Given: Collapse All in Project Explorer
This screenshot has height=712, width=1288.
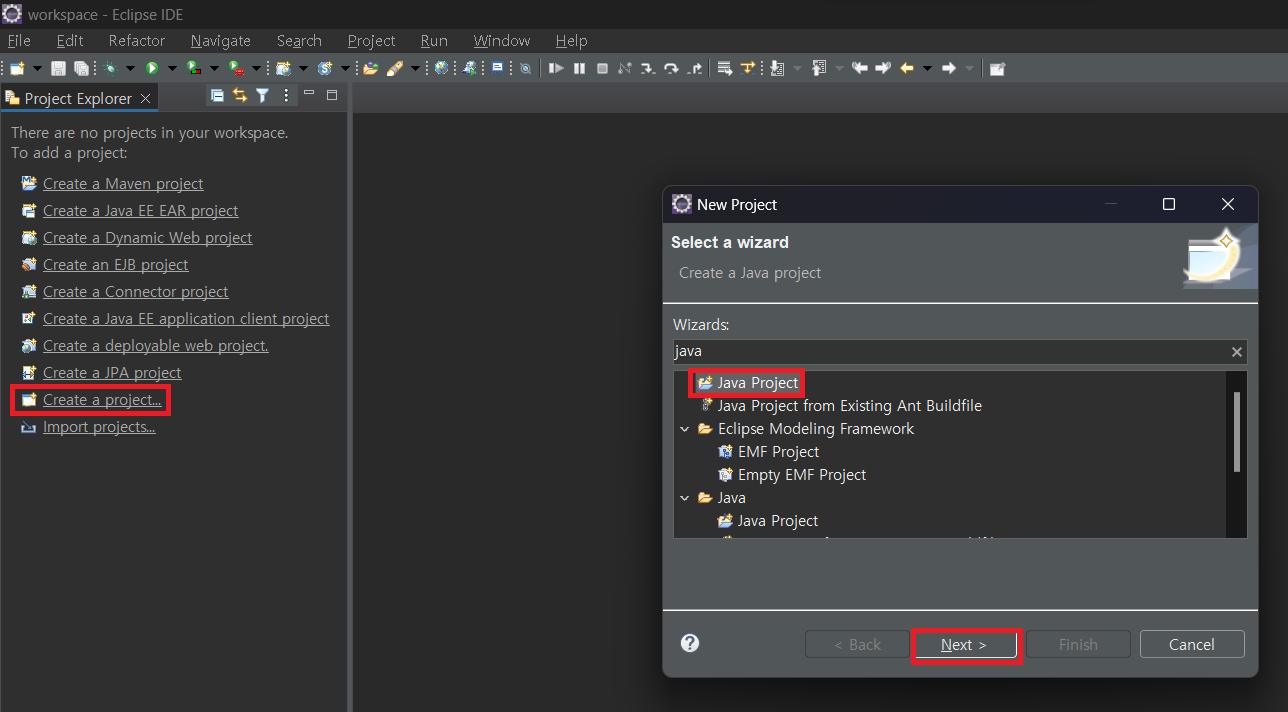Looking at the screenshot, I should click(x=217, y=95).
